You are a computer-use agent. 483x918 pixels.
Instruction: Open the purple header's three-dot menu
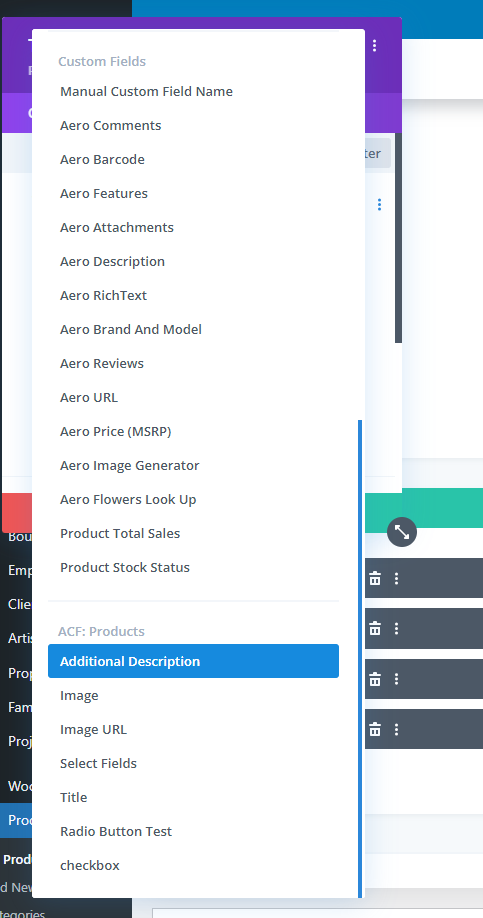click(375, 46)
